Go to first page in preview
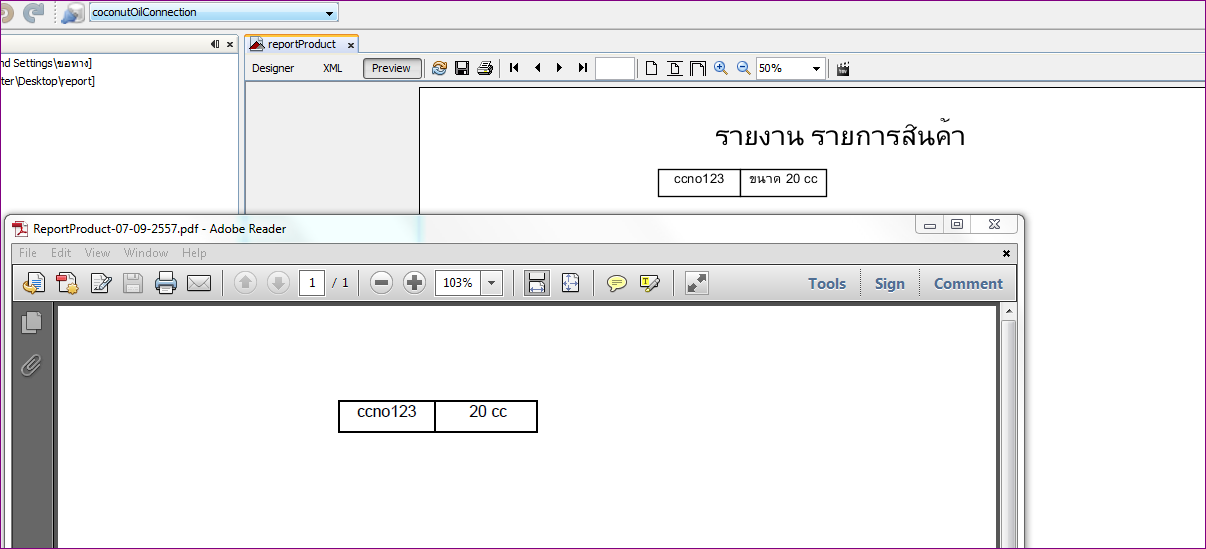 pyautogui.click(x=514, y=68)
